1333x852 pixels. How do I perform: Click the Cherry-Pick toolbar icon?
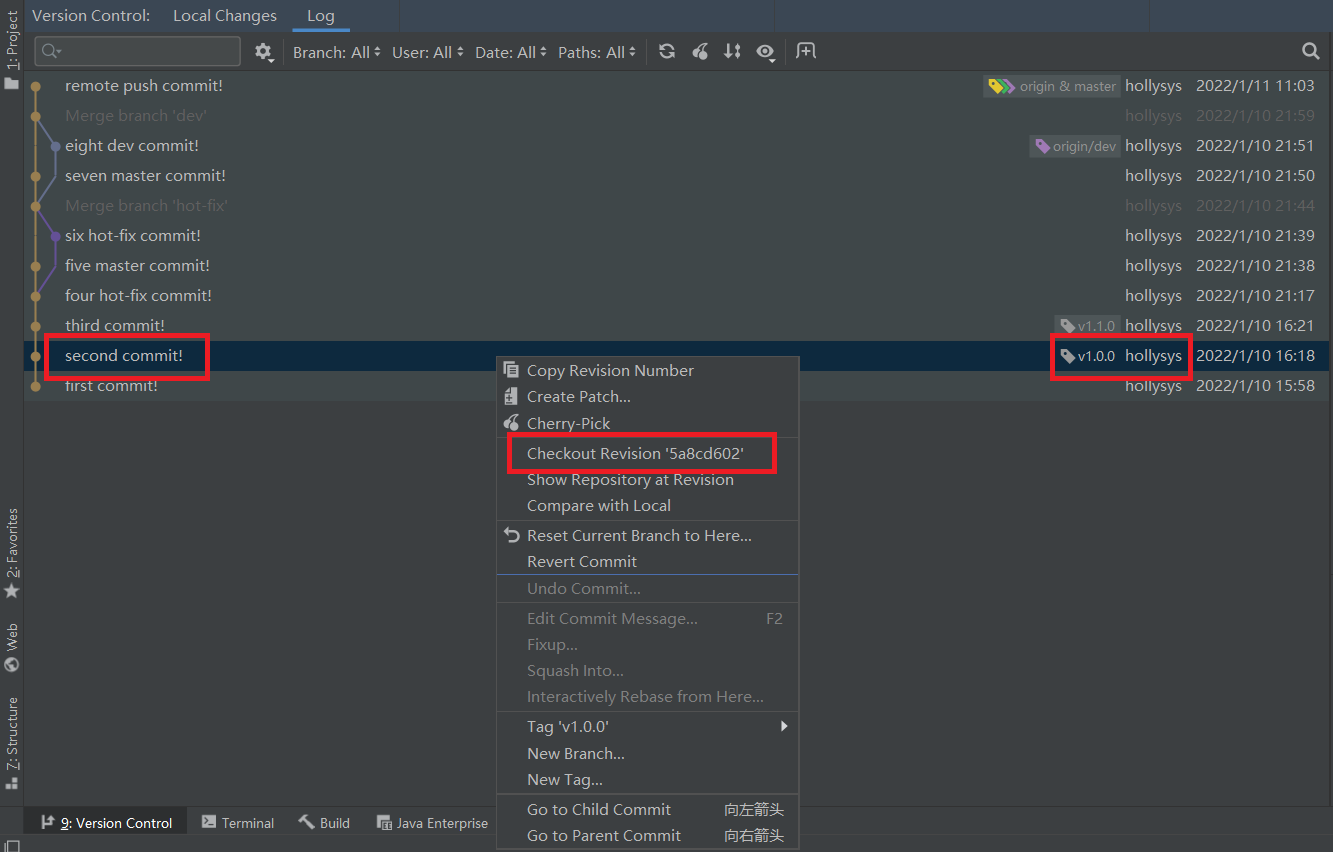tap(700, 52)
